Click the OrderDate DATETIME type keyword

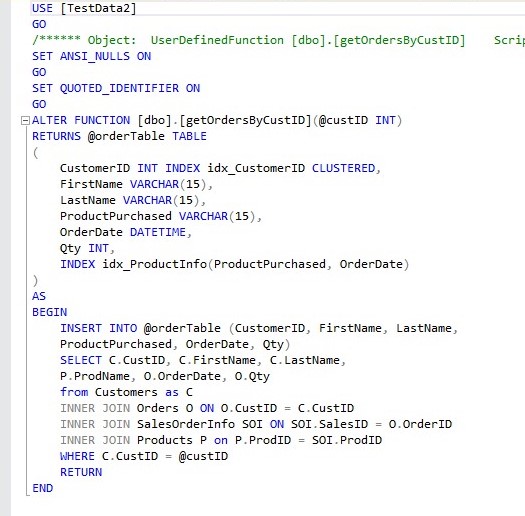[x=157, y=232]
